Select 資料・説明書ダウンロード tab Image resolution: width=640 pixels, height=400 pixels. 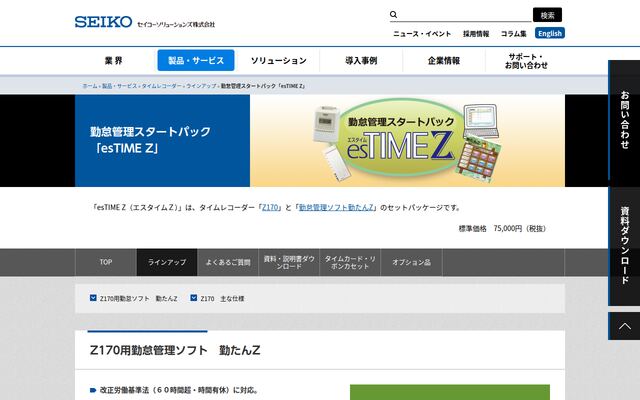289,262
